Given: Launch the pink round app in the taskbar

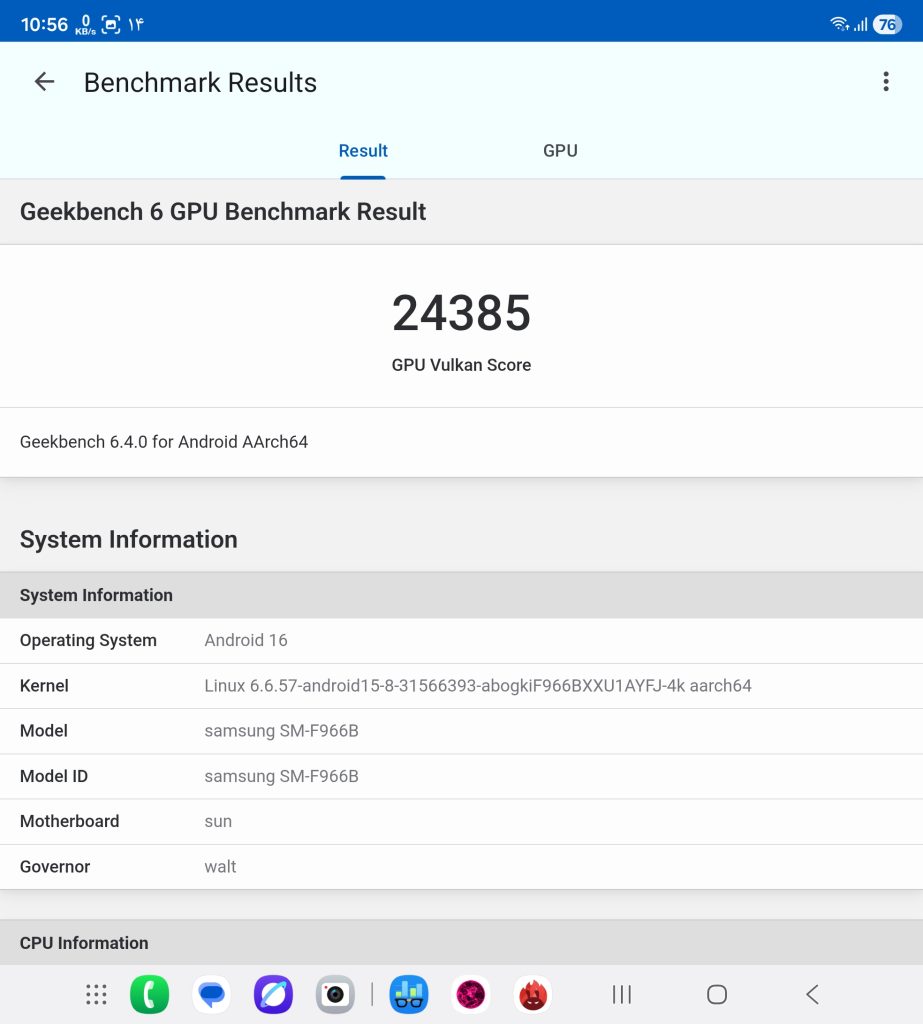Looking at the screenshot, I should click(x=470, y=994).
